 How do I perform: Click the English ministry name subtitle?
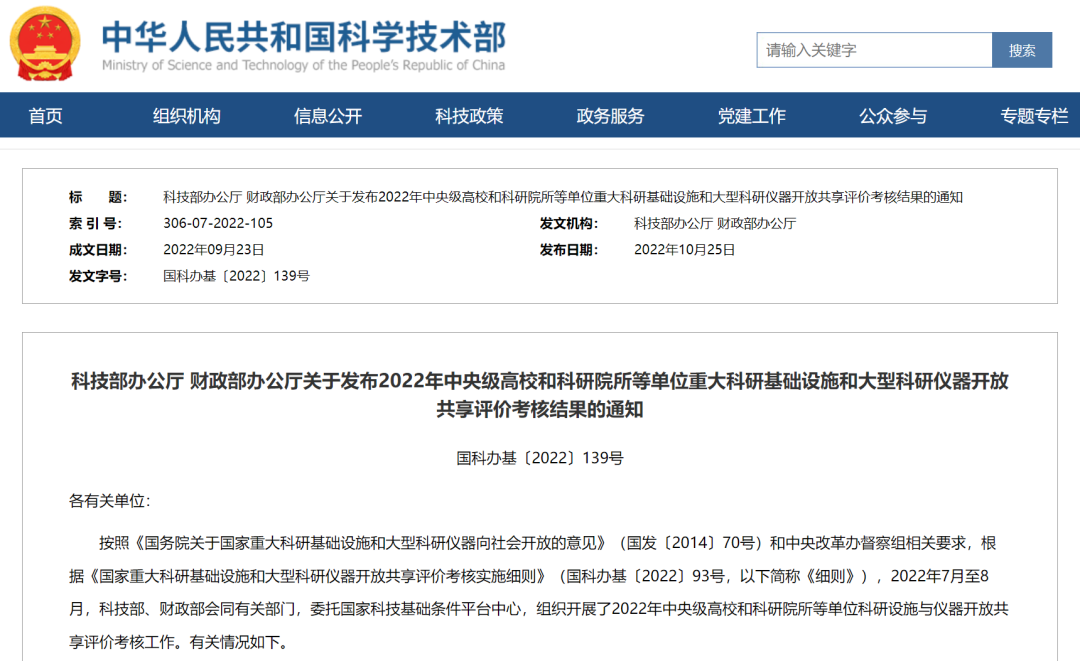click(304, 65)
